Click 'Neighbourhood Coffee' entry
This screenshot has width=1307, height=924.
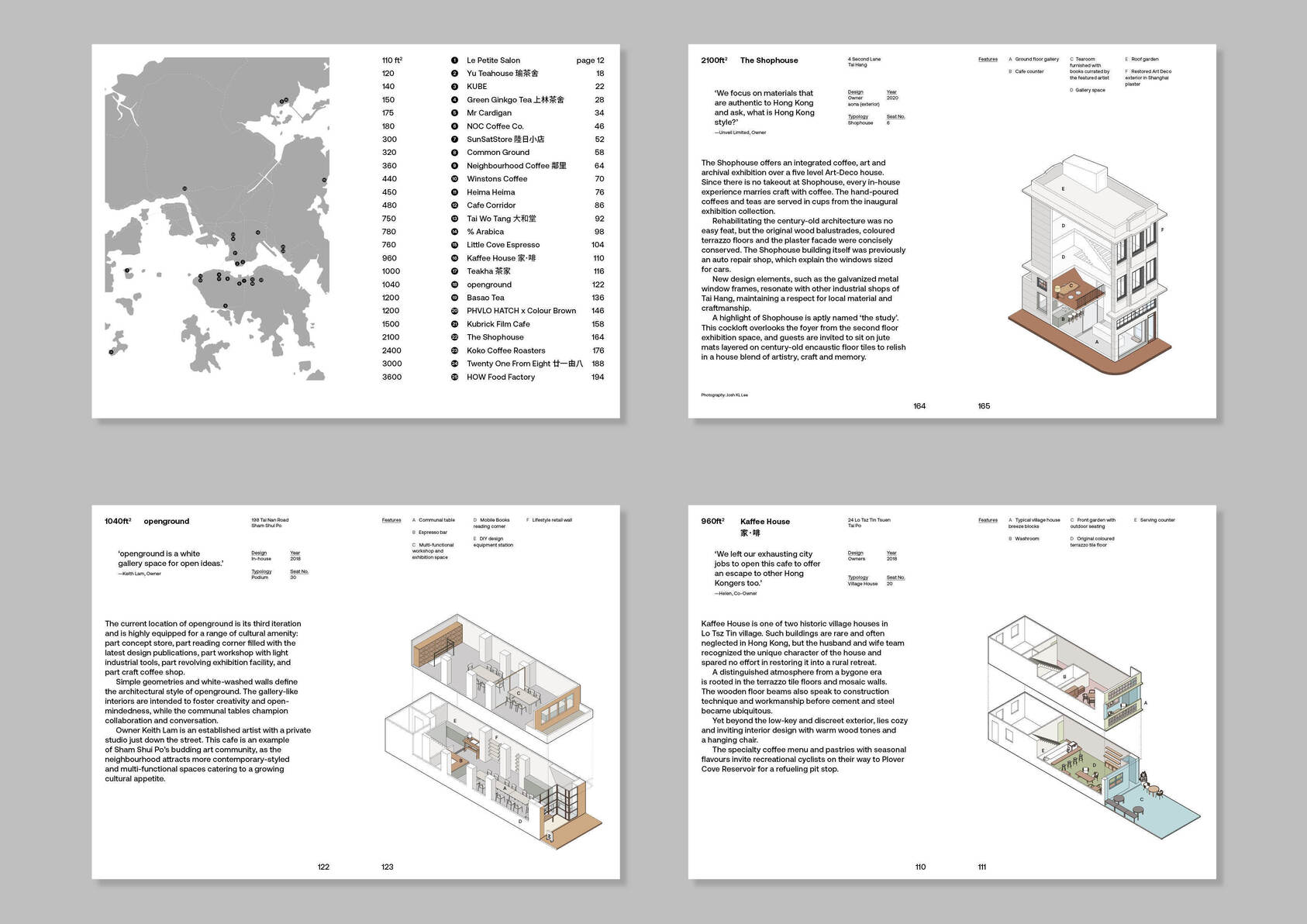[x=516, y=166]
